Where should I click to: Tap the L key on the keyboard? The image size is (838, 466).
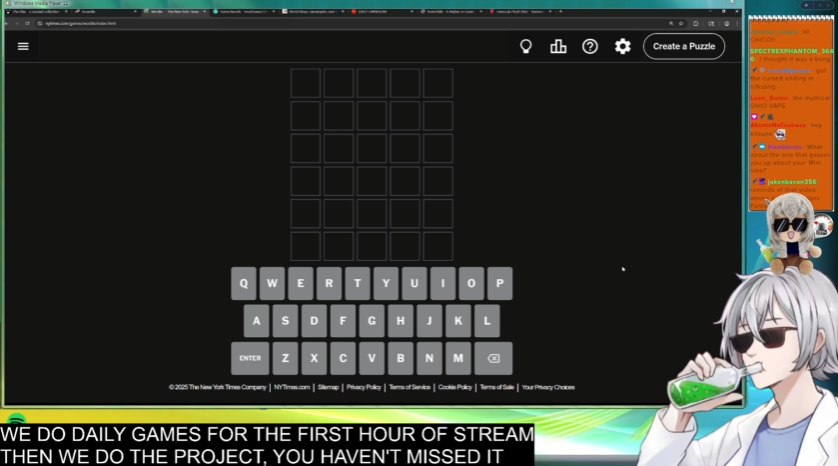[x=487, y=321]
